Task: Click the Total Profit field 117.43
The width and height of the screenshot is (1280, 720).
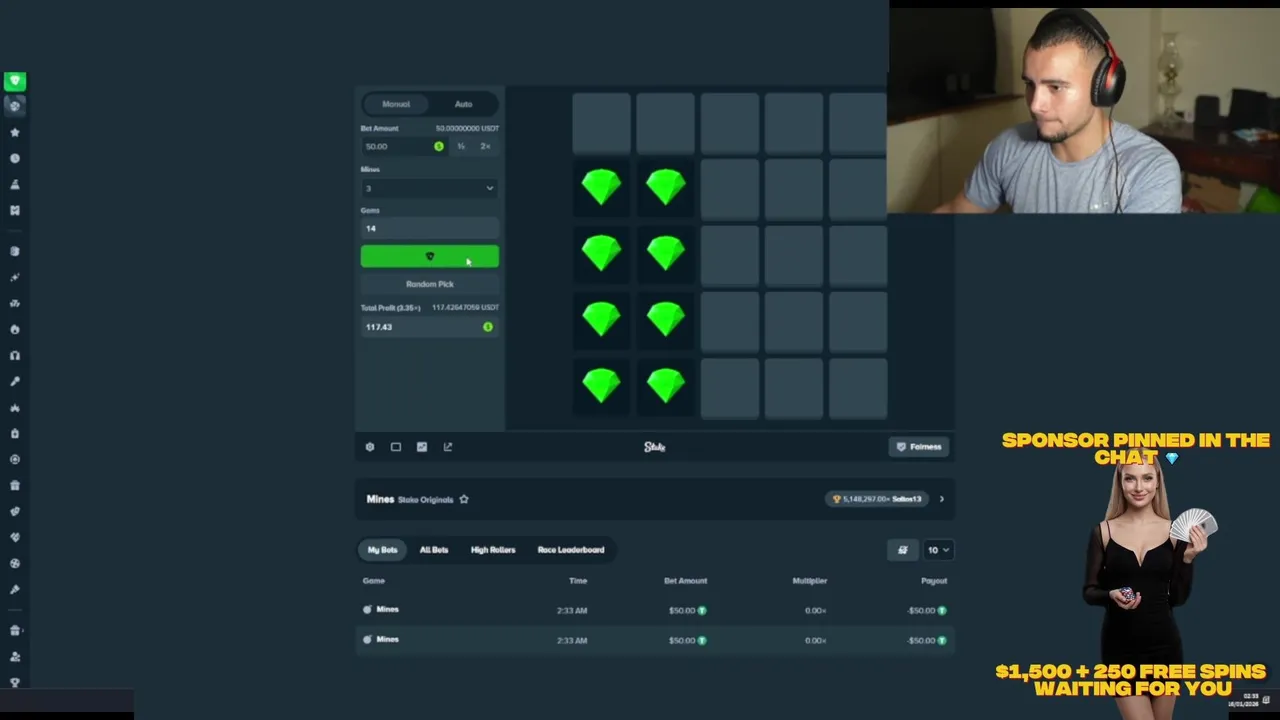Action: pyautogui.click(x=429, y=327)
